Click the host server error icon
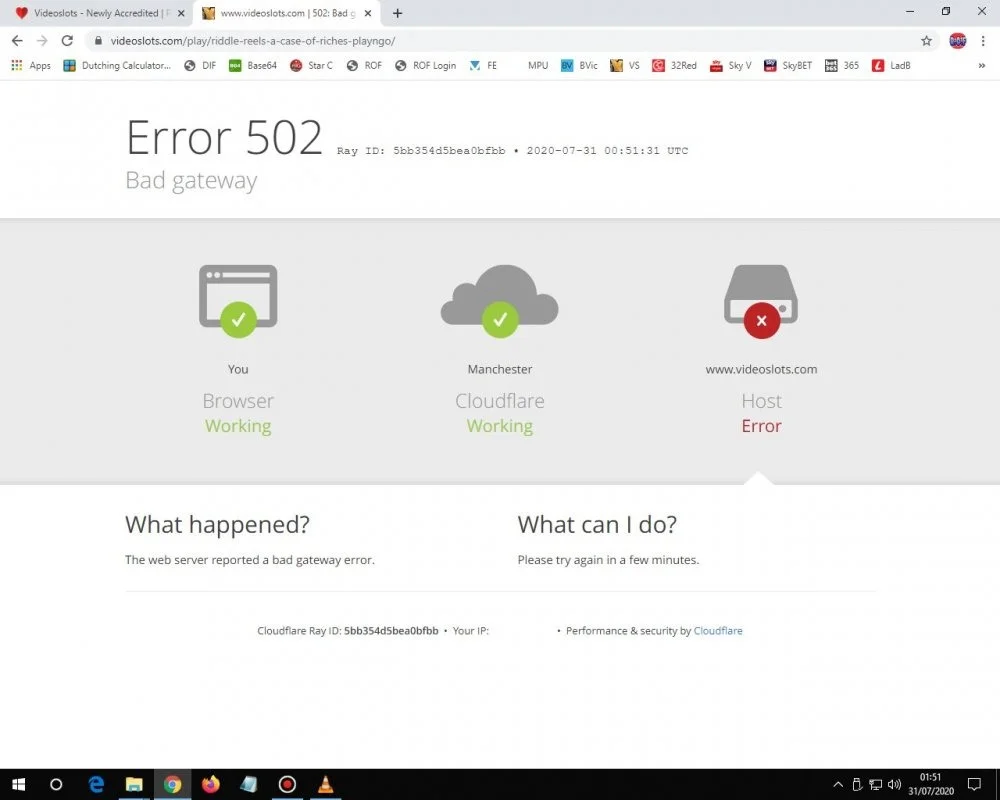This screenshot has width=1000, height=800. pyautogui.click(x=761, y=300)
